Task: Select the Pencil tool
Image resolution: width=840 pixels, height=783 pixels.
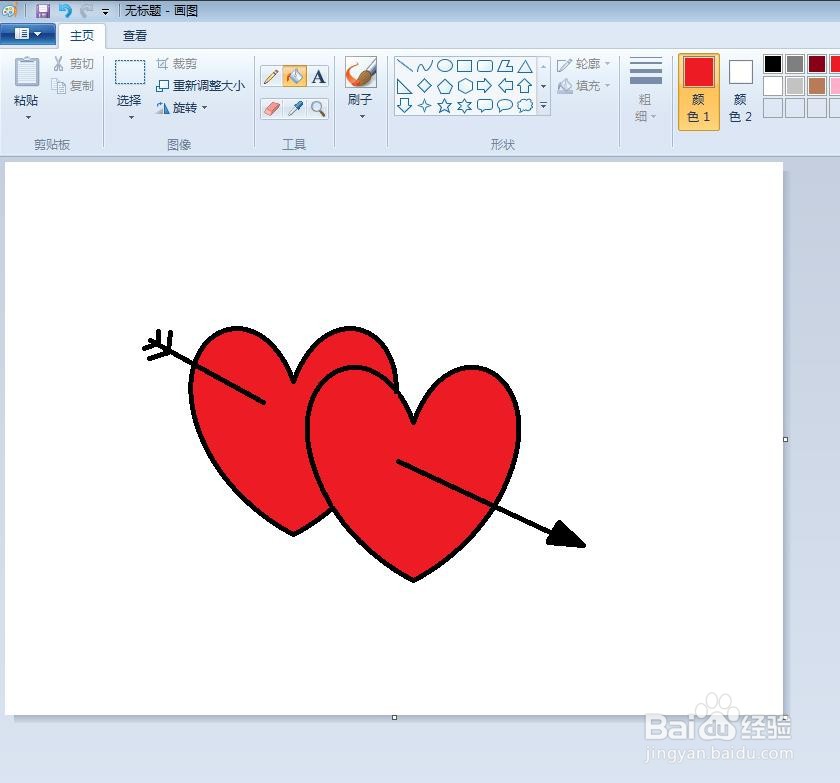Action: 271,77
